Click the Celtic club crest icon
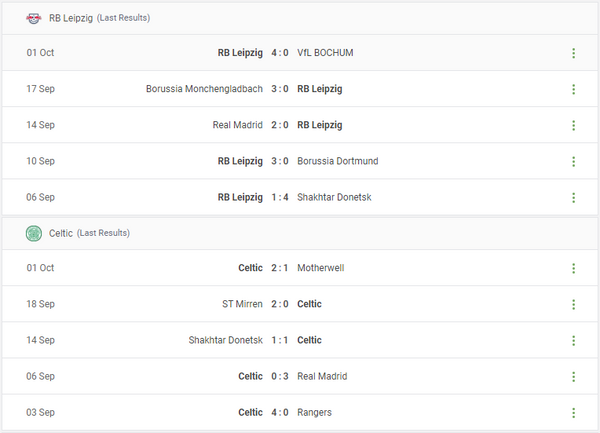The height and width of the screenshot is (433, 600). pos(33,233)
